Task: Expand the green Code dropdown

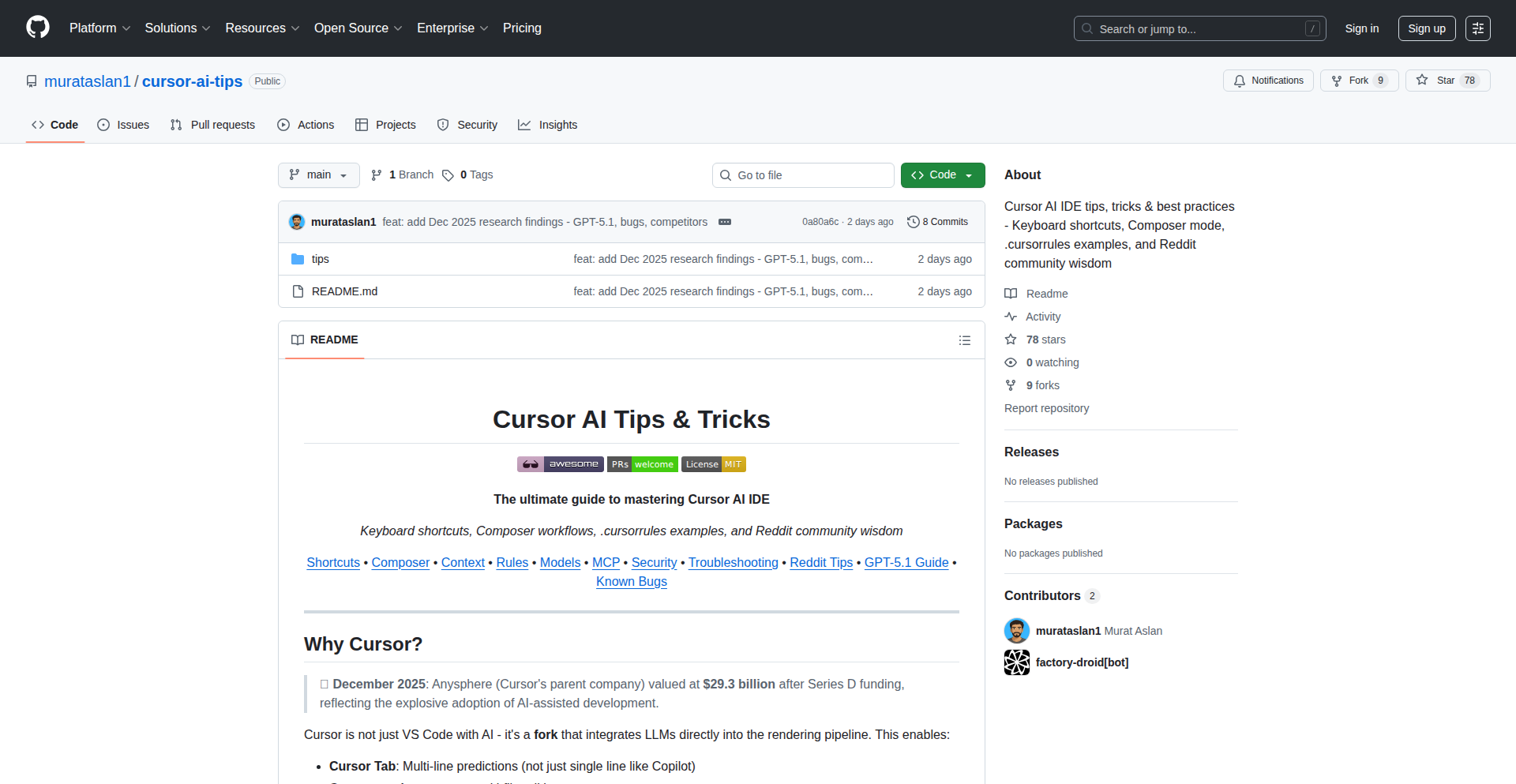Action: tap(968, 174)
